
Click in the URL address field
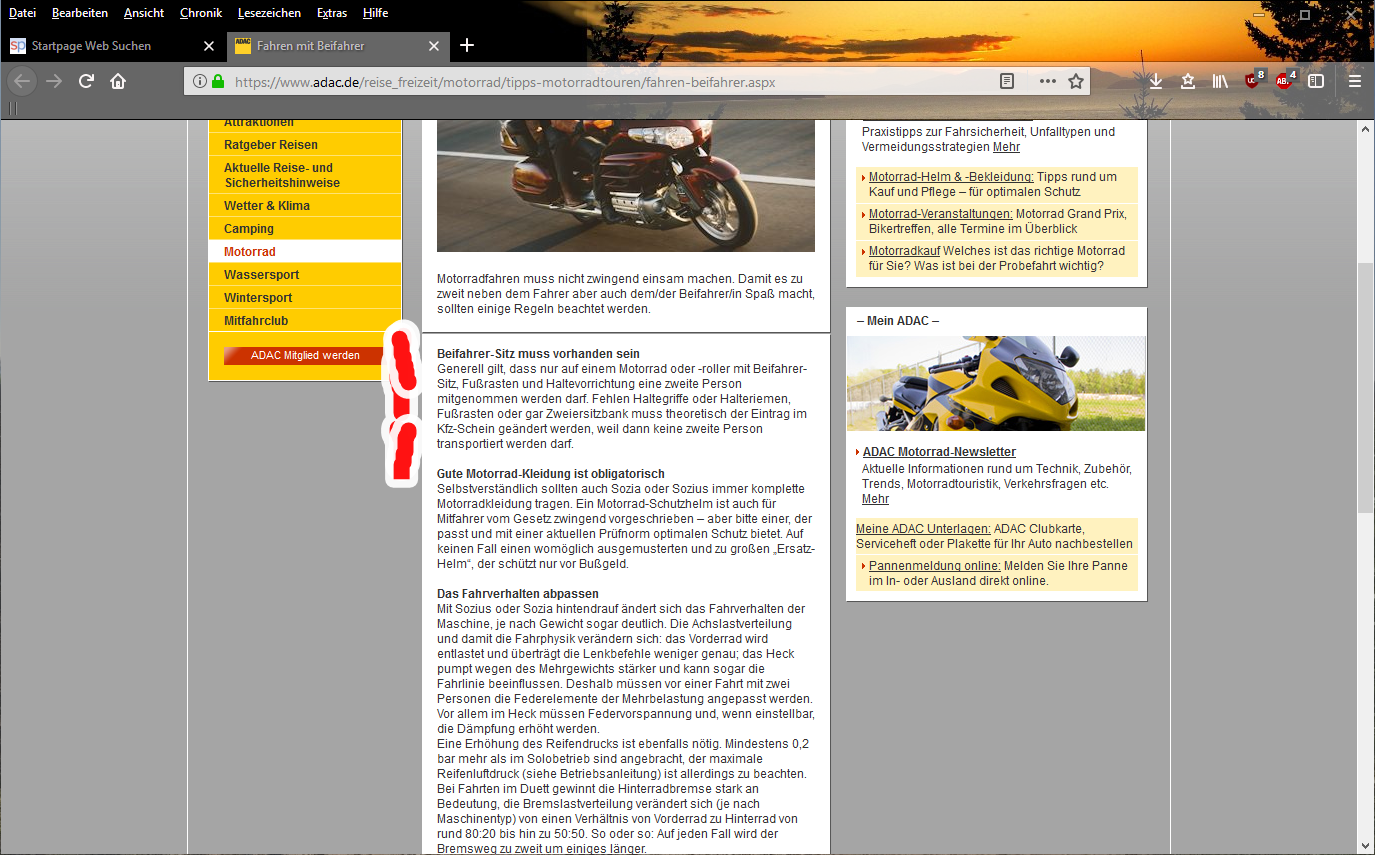[x=600, y=81]
